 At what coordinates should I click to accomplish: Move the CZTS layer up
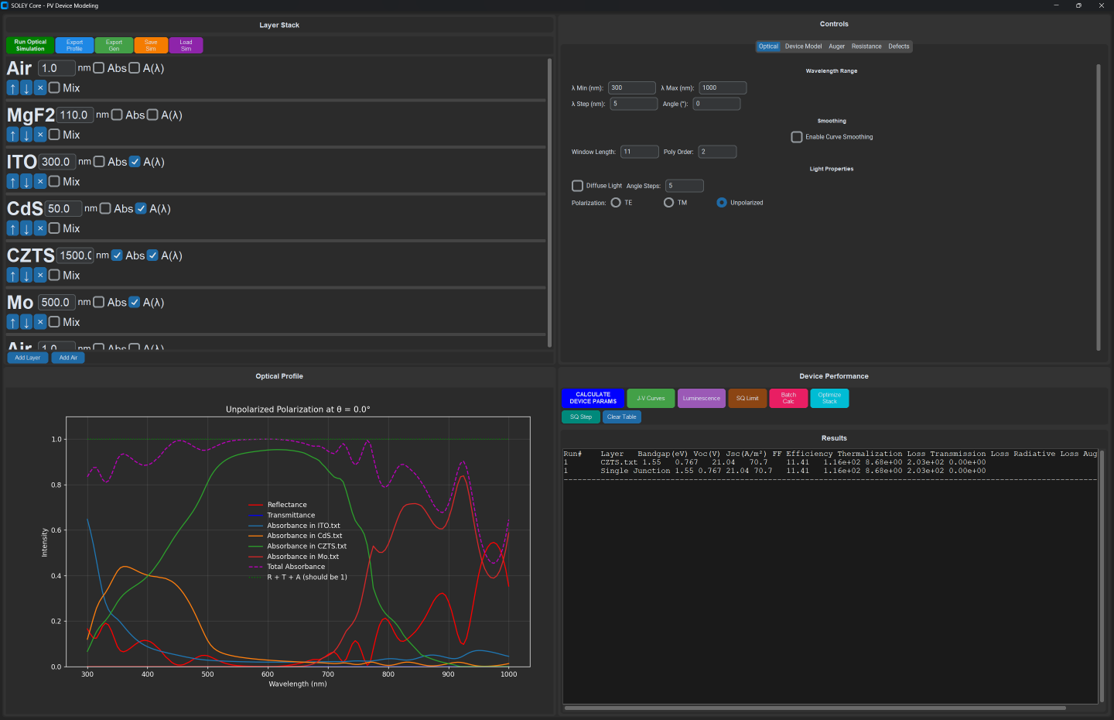coord(11,274)
